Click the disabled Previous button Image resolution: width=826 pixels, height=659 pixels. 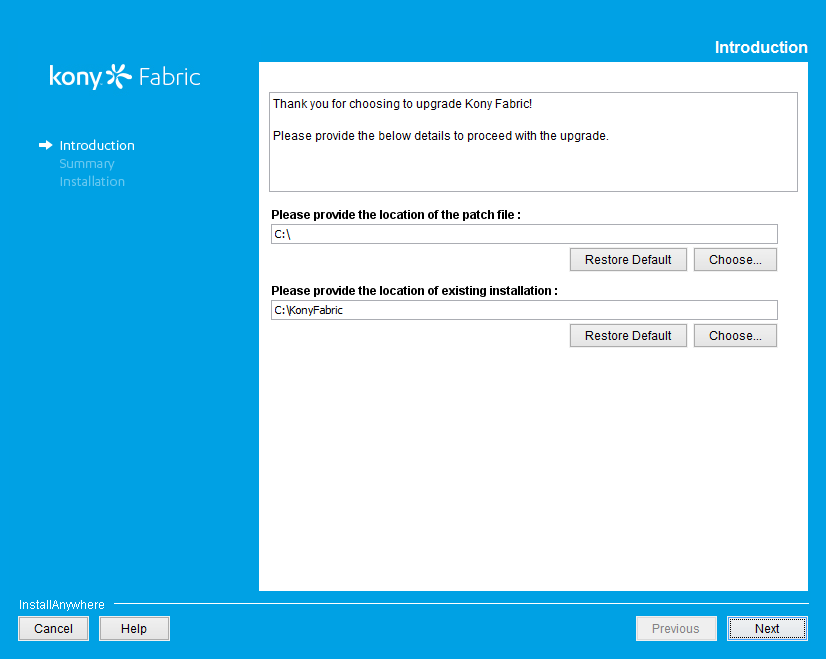coord(676,628)
